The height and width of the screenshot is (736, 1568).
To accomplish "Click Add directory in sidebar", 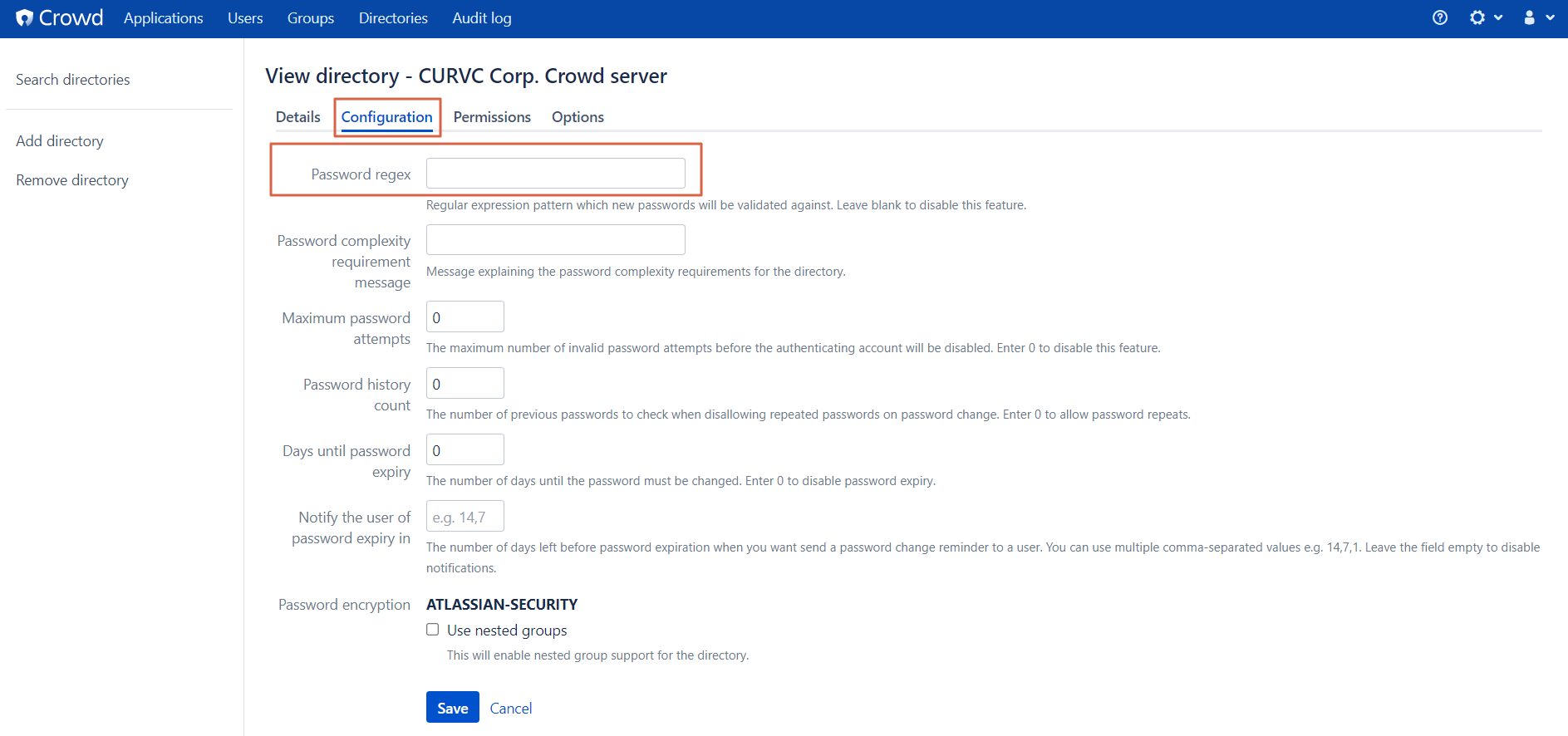I will pyautogui.click(x=60, y=141).
